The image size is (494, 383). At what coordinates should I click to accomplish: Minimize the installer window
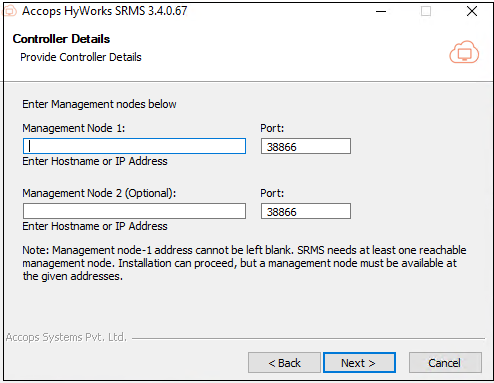(381, 11)
